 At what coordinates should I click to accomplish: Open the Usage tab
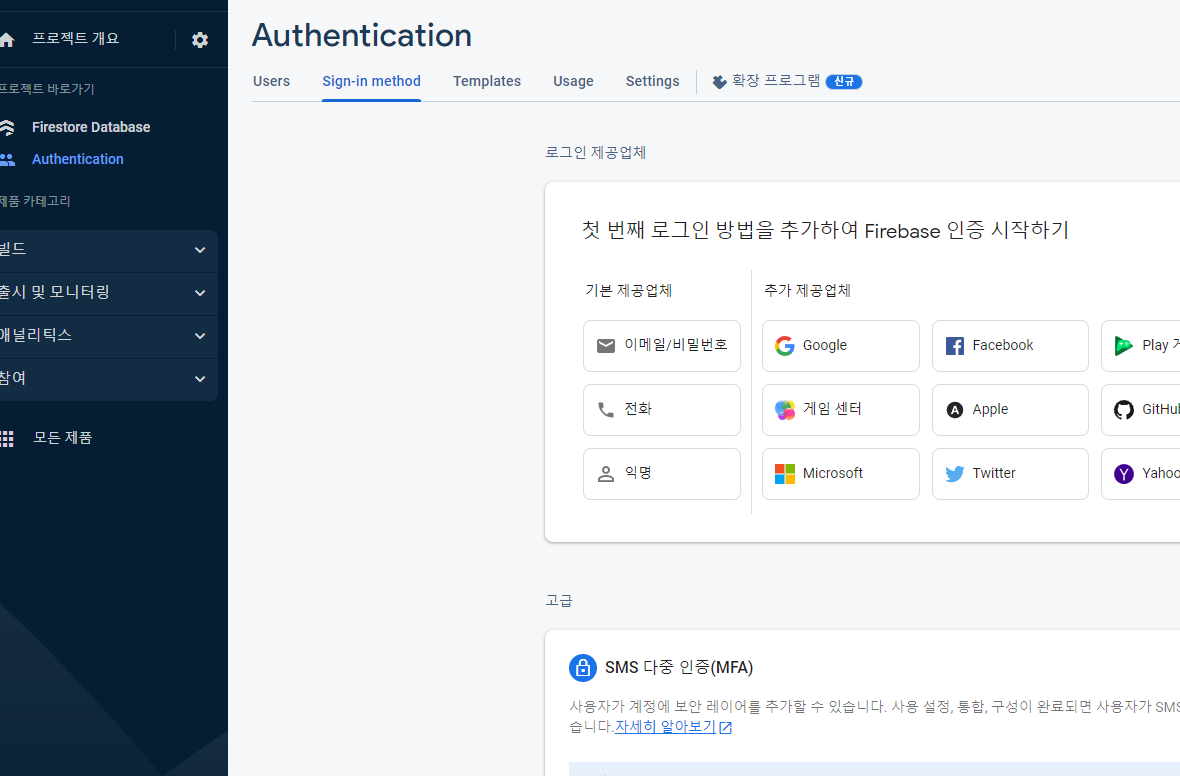pos(573,81)
